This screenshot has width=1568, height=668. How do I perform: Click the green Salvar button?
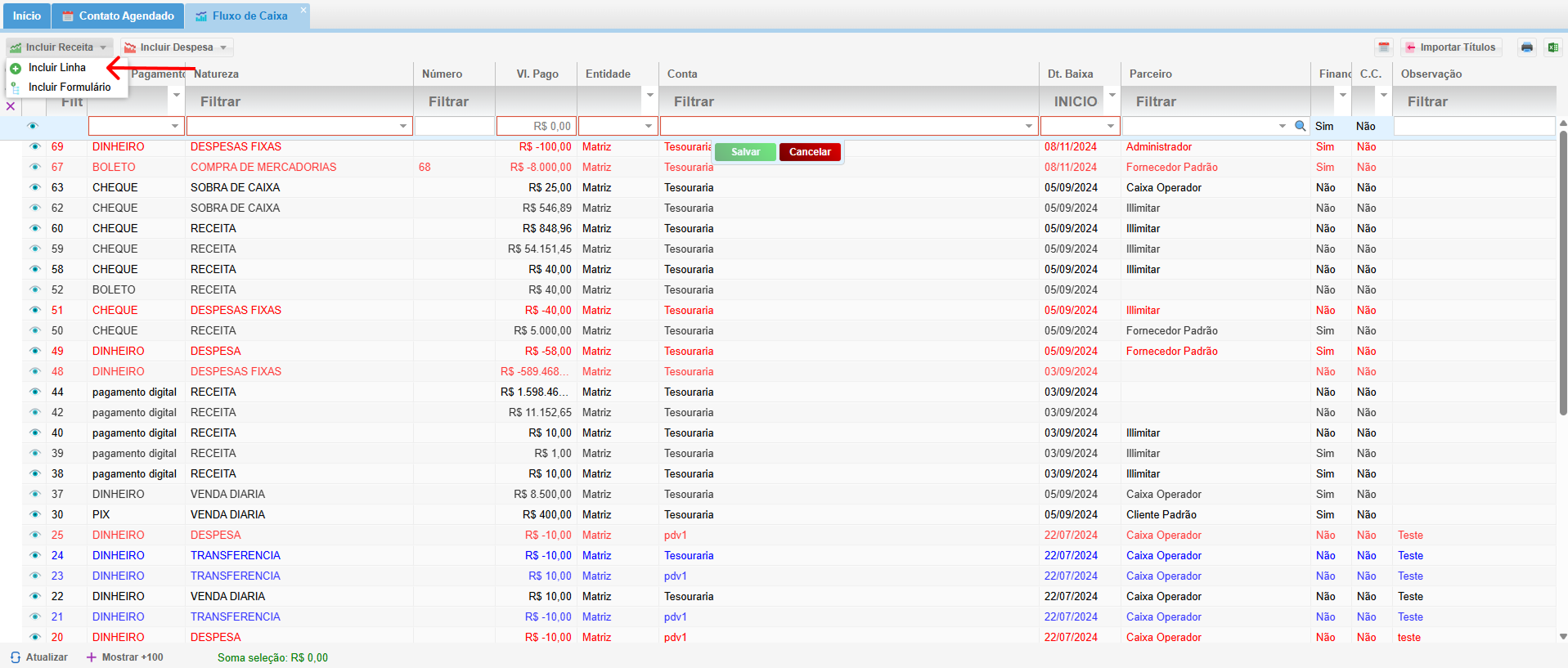point(745,152)
